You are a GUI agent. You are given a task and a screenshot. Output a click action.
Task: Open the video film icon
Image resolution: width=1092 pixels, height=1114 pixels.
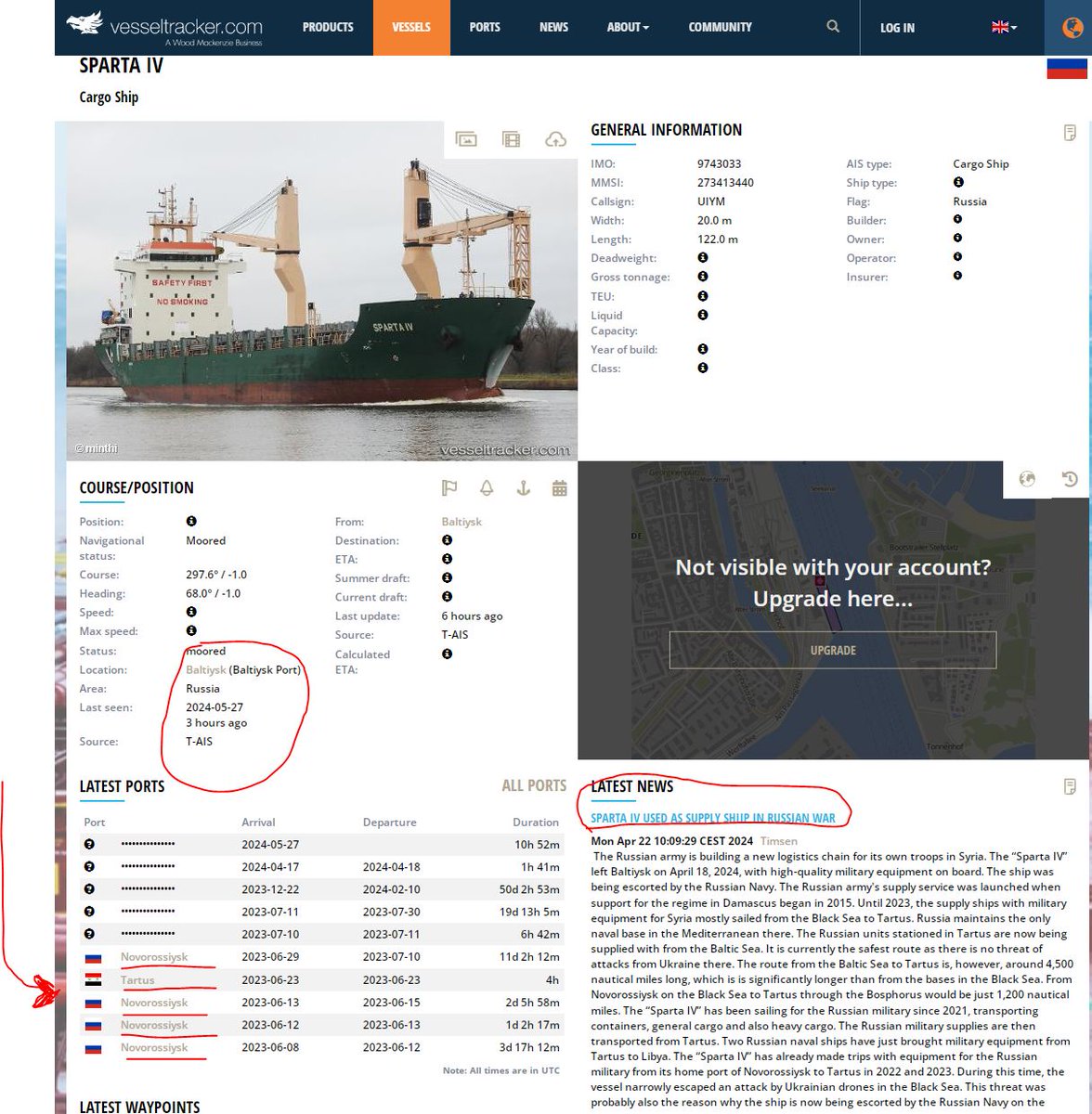(511, 139)
